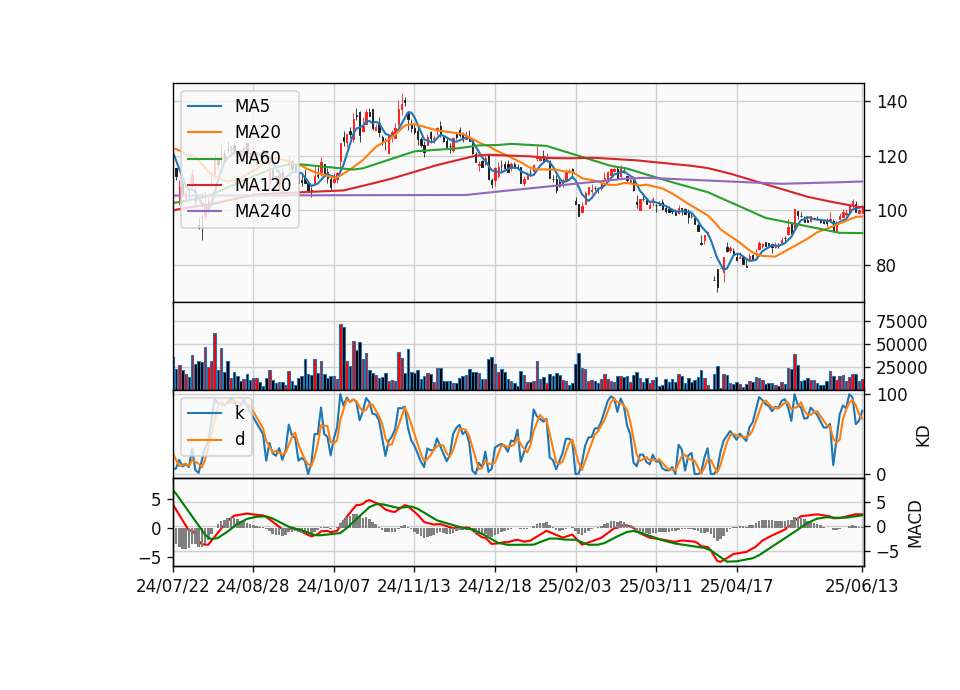Image resolution: width=960 pixels, height=690 pixels.
Task: Click the 24/10/07 date axis label
Action: (x=334, y=586)
